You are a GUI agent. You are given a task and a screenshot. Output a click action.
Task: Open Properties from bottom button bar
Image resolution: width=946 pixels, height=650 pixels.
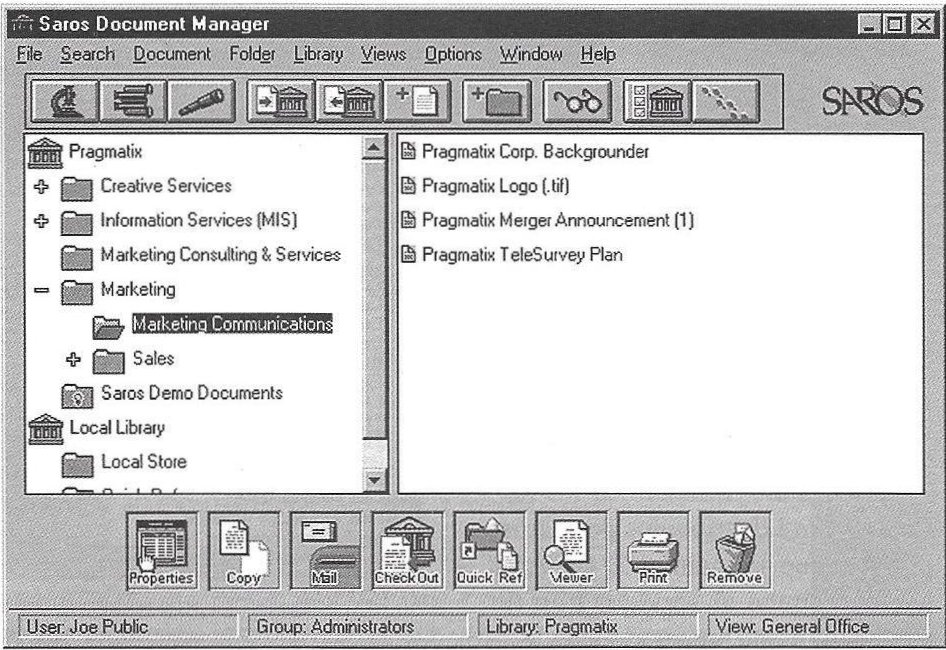tap(162, 551)
